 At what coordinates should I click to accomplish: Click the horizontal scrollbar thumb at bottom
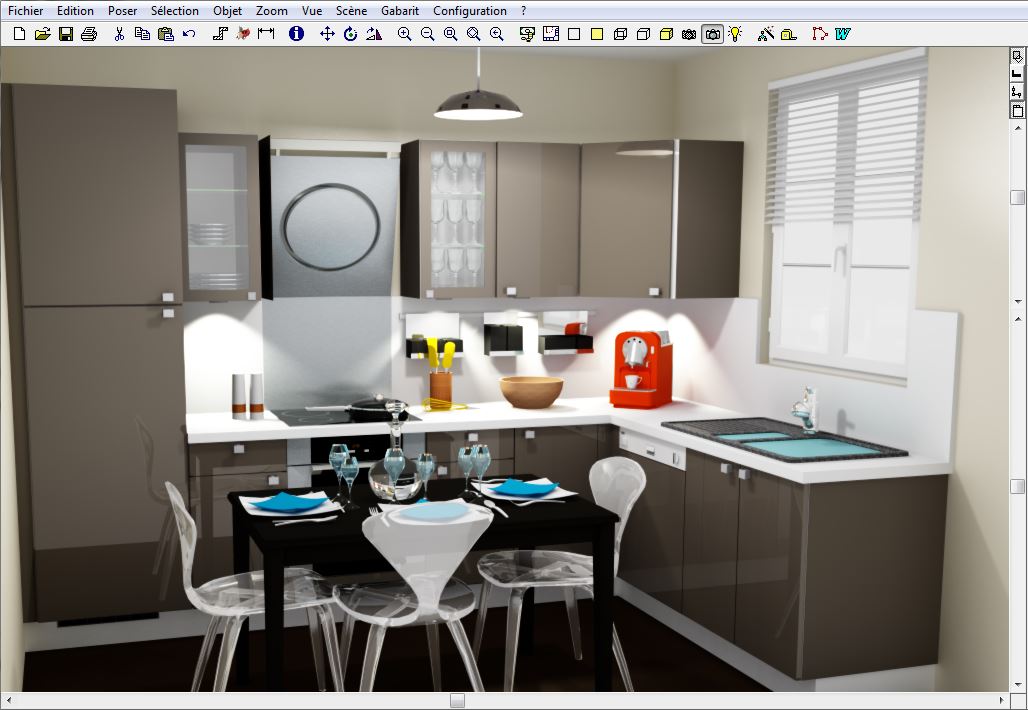(457, 700)
